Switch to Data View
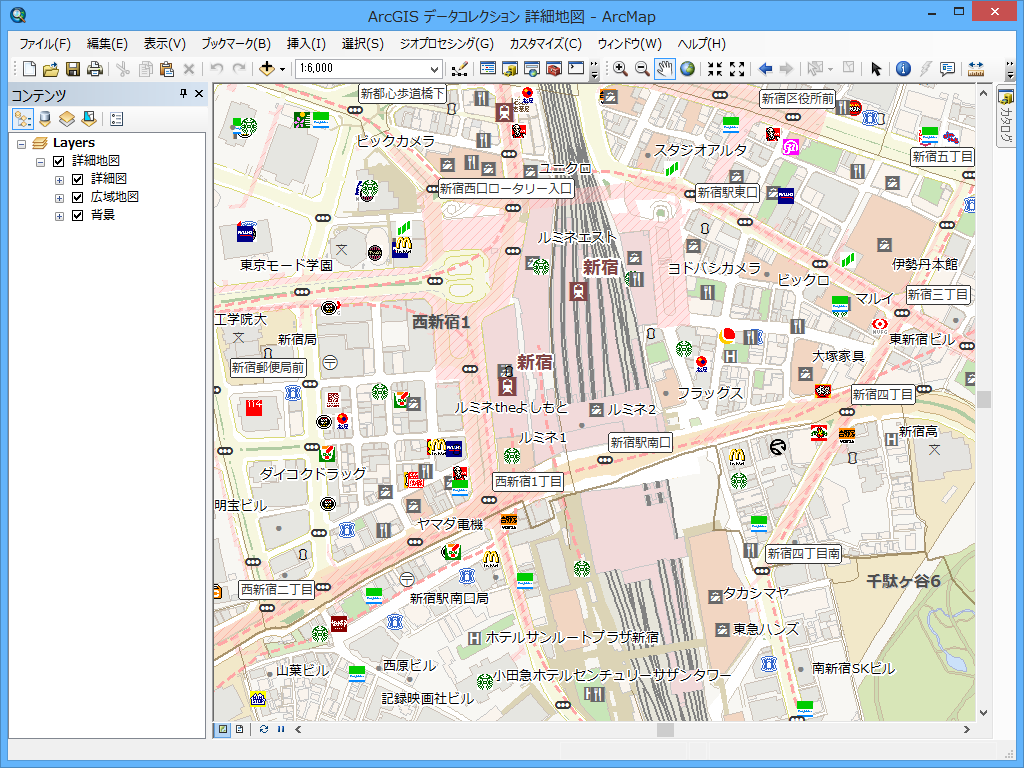Screen dimensions: 1024x768 click(223, 729)
